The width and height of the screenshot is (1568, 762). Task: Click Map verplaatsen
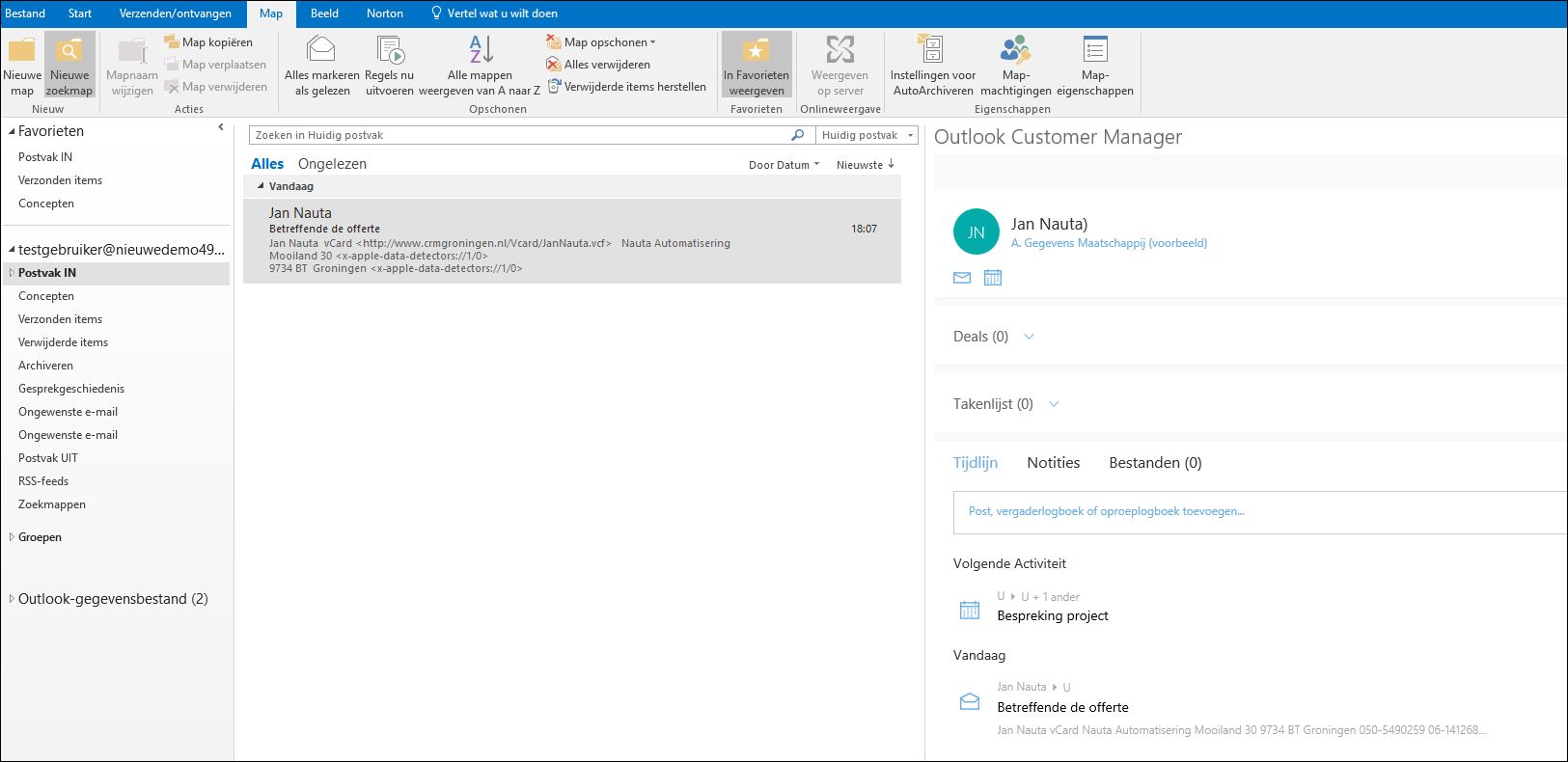tap(215, 65)
